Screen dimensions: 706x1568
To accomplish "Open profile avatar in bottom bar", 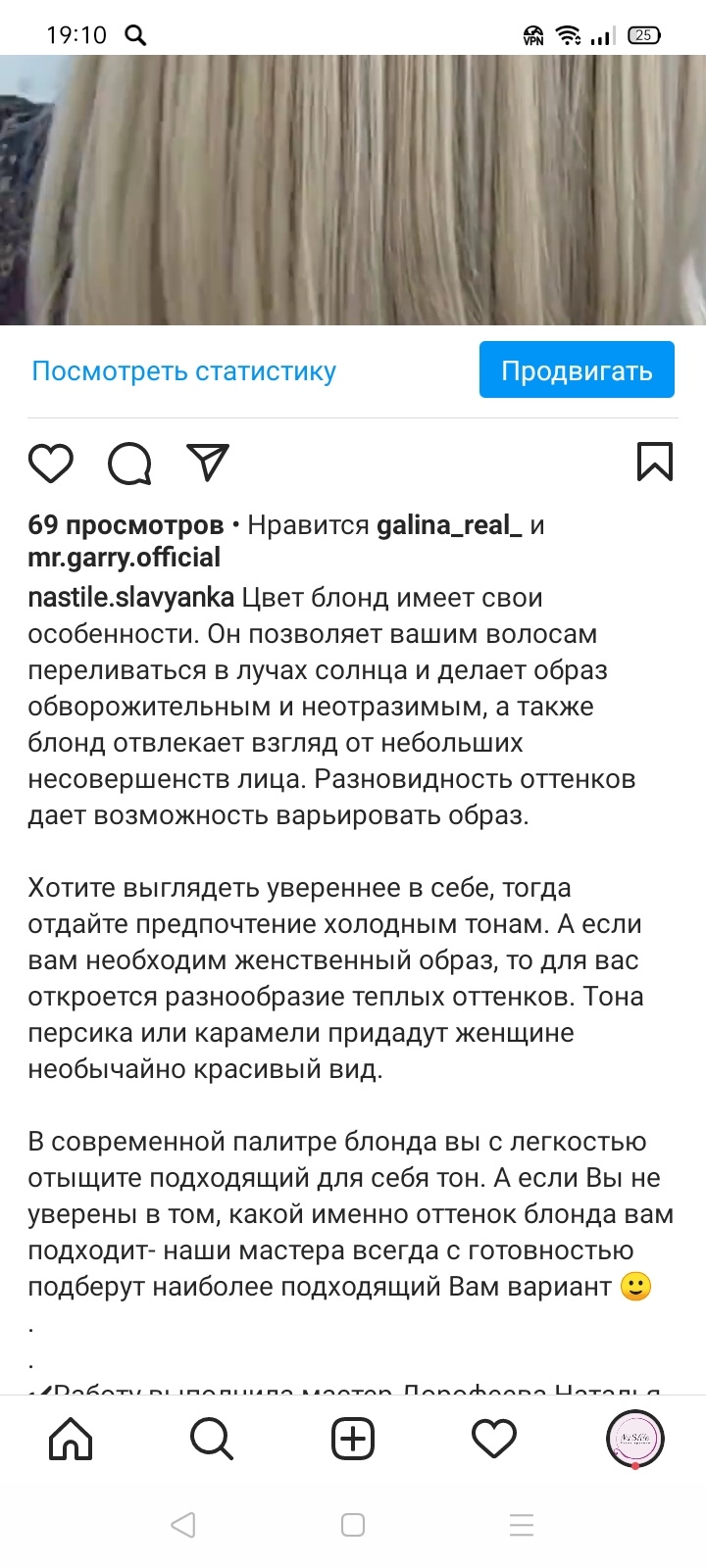I will pyautogui.click(x=635, y=1440).
